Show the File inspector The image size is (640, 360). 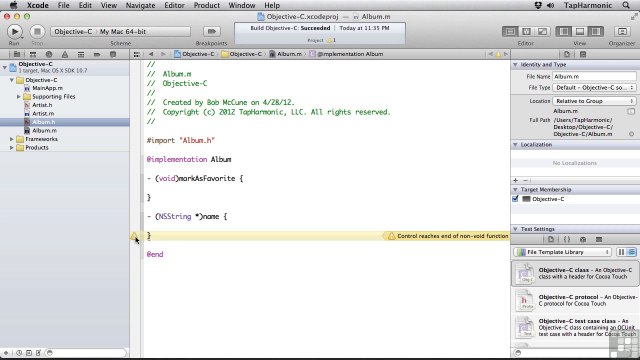tap(567, 54)
